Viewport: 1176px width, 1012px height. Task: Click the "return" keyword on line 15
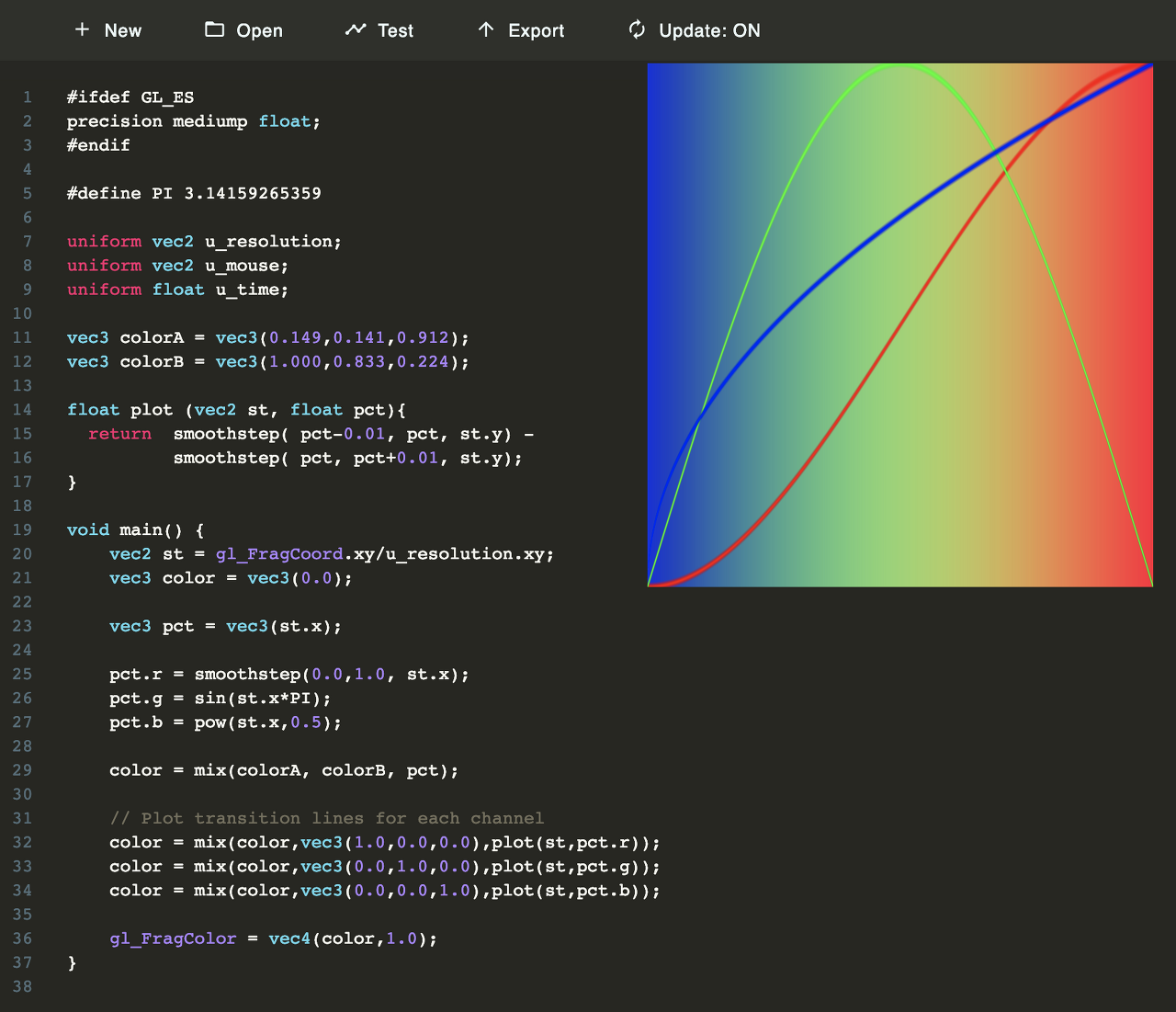click(119, 434)
